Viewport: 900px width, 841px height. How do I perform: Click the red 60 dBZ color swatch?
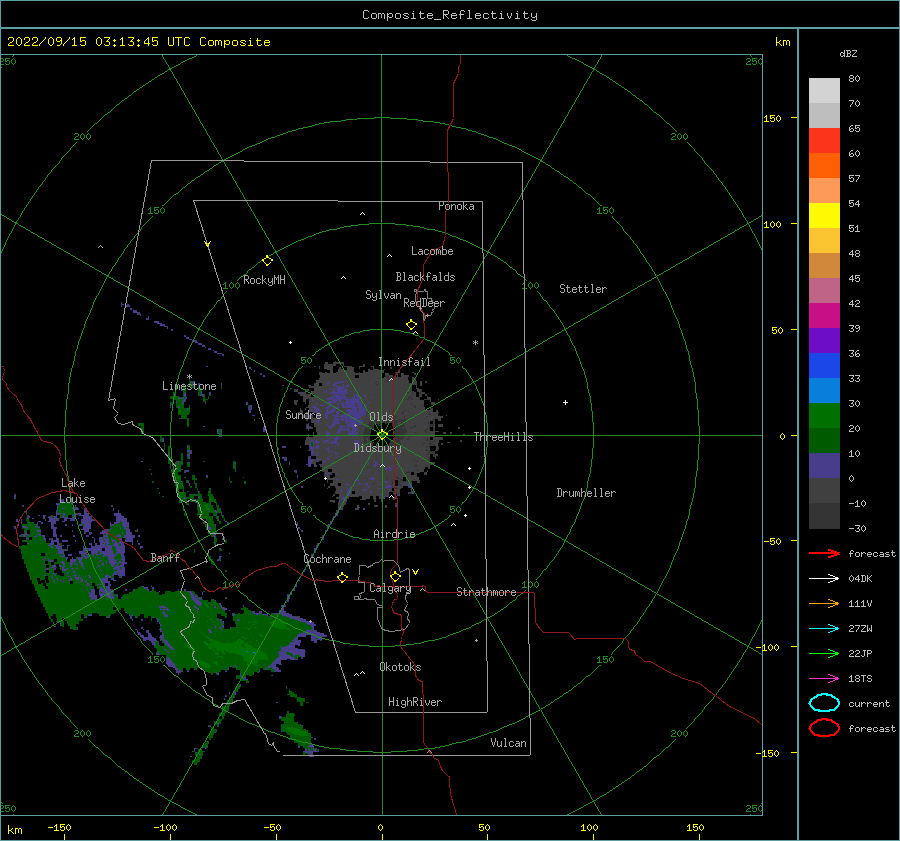(824, 141)
